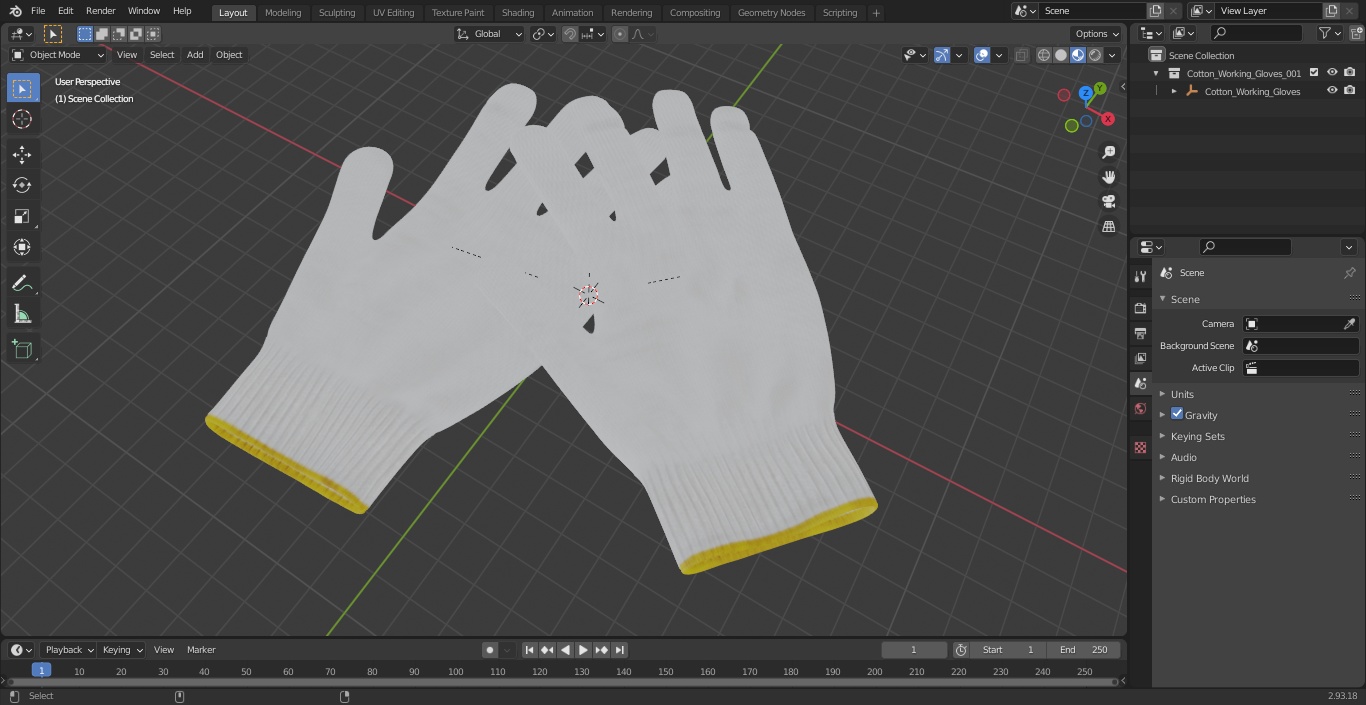Viewport: 1366px width, 705px height.
Task: Select the Select Box tool
Action: pos(22,88)
